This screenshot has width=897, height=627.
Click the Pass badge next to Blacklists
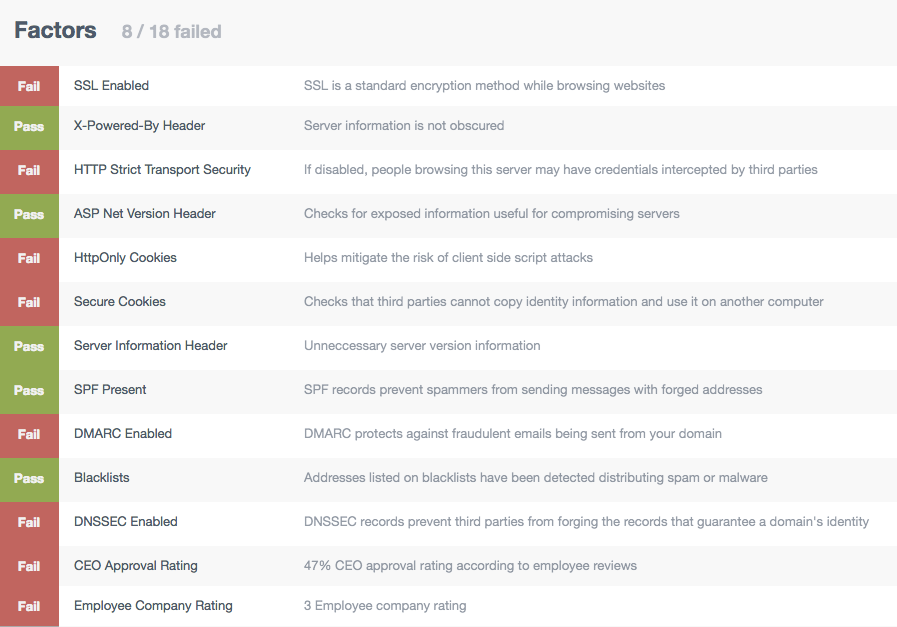point(29,478)
